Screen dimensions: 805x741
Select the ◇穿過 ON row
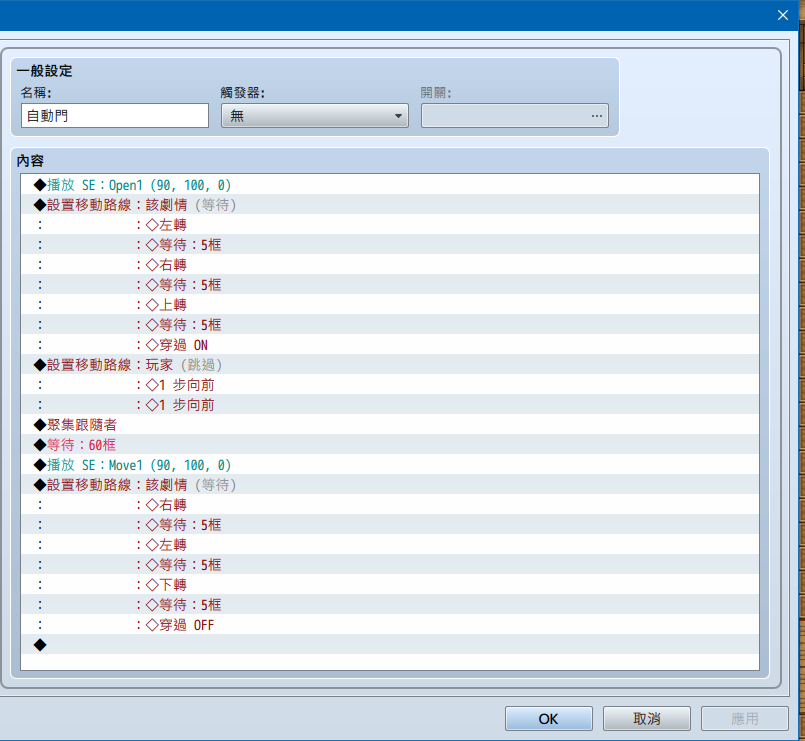tap(390, 345)
